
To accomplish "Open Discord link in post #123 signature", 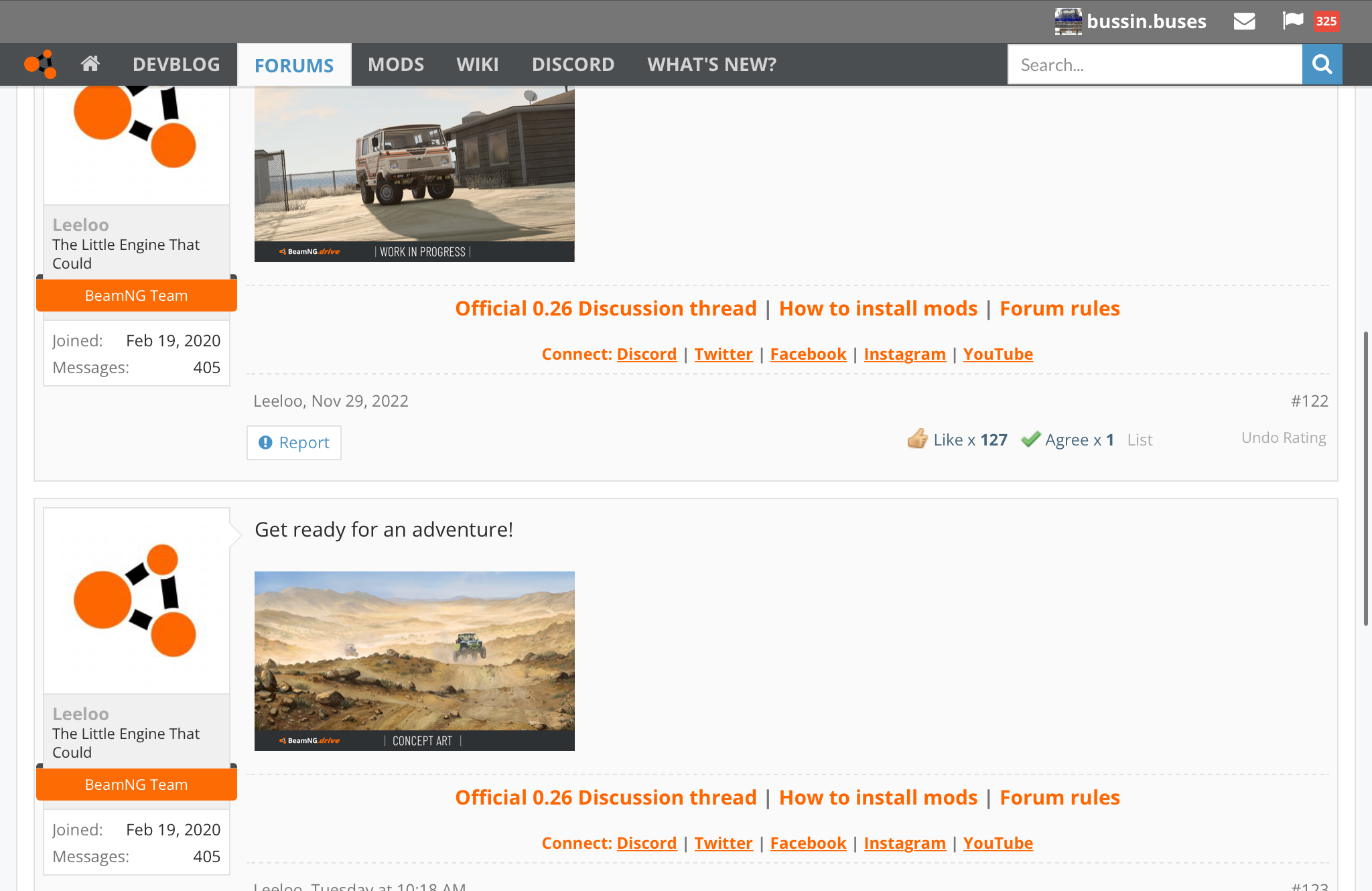I will [x=646, y=843].
